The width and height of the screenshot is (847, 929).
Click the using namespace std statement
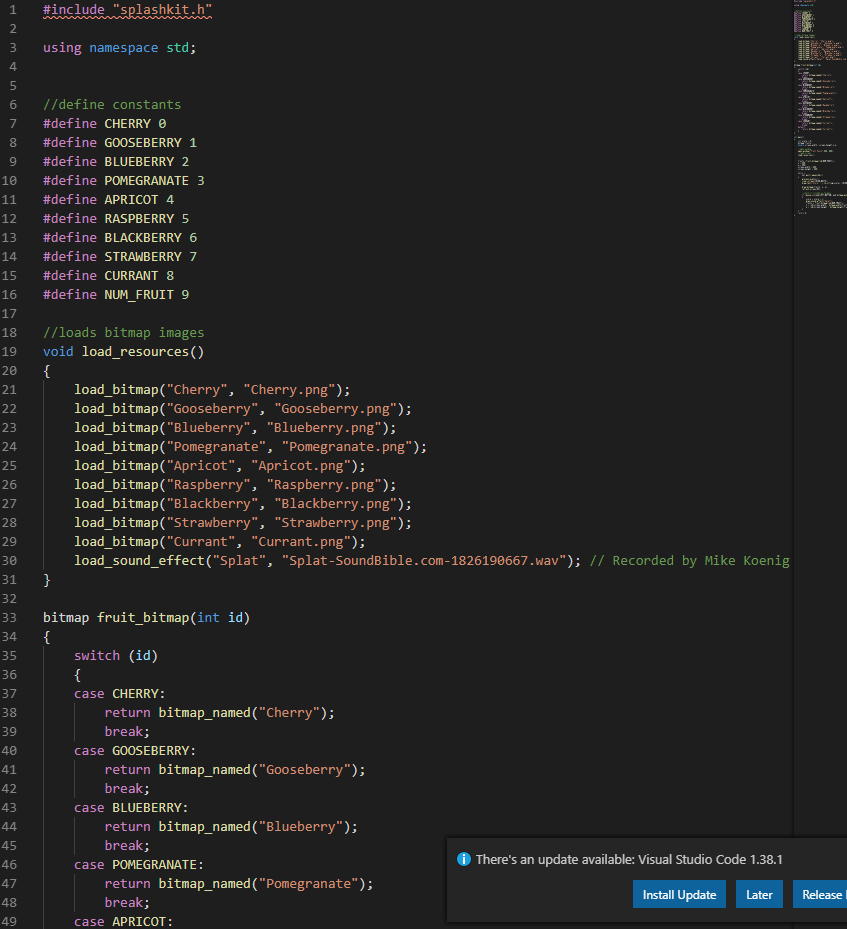coord(116,47)
